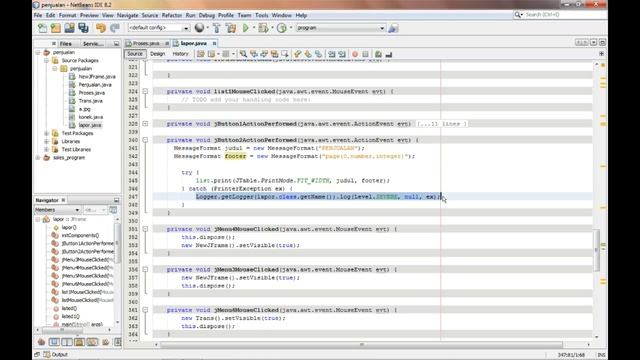Click the Clean and Build Project icon

coord(231,28)
